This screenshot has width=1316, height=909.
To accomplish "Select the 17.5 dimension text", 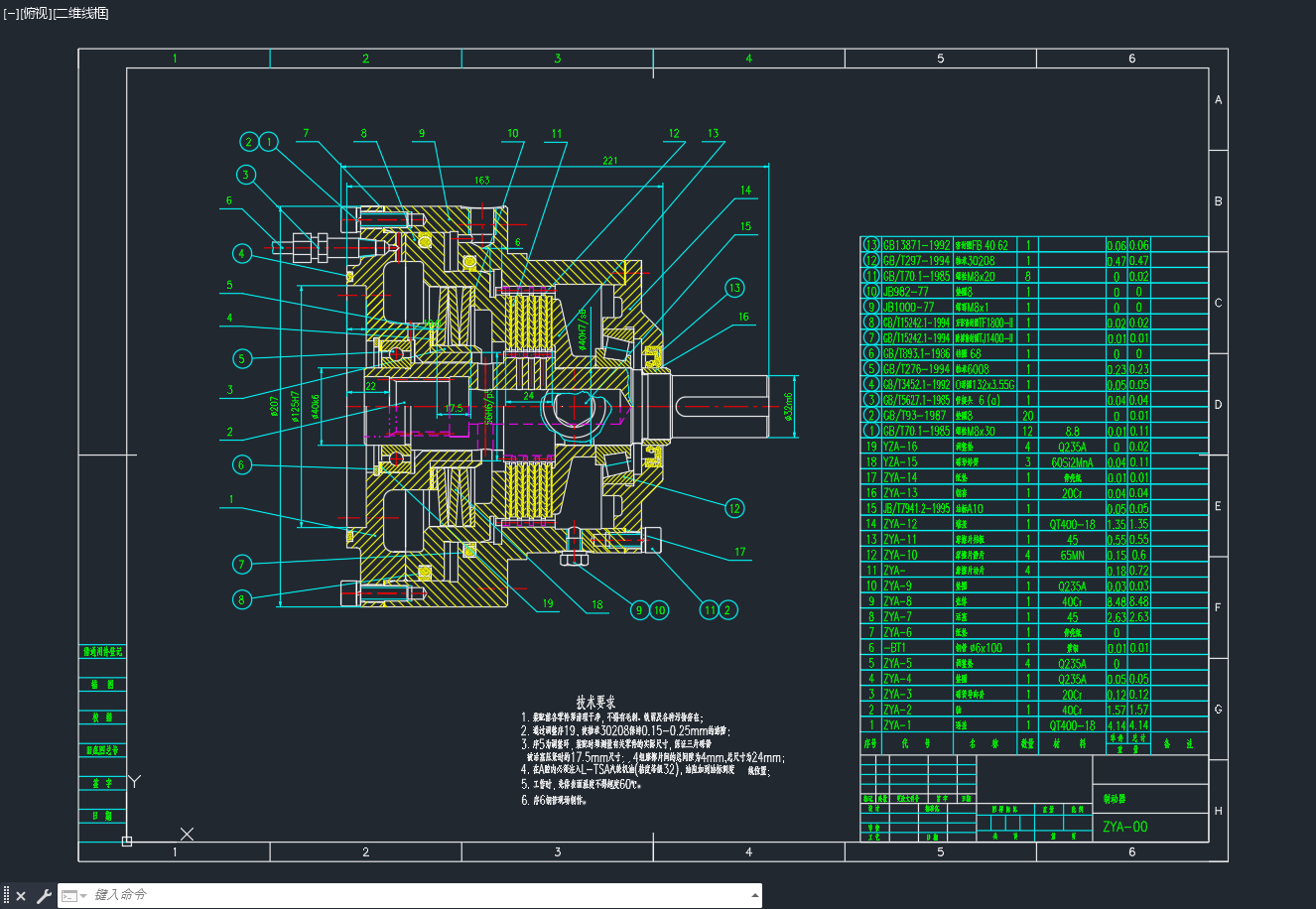I will tap(453, 408).
